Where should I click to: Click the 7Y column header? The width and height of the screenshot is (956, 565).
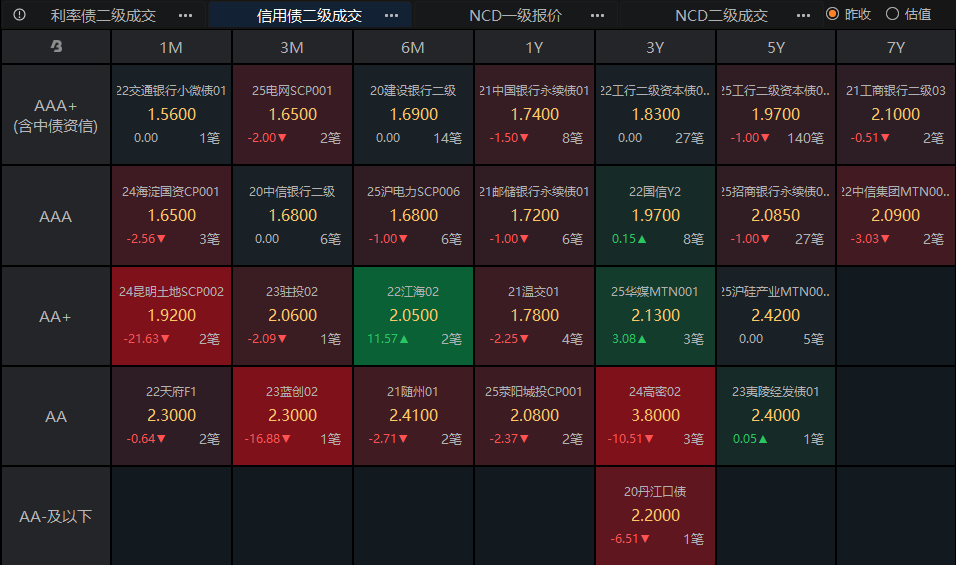(896, 47)
